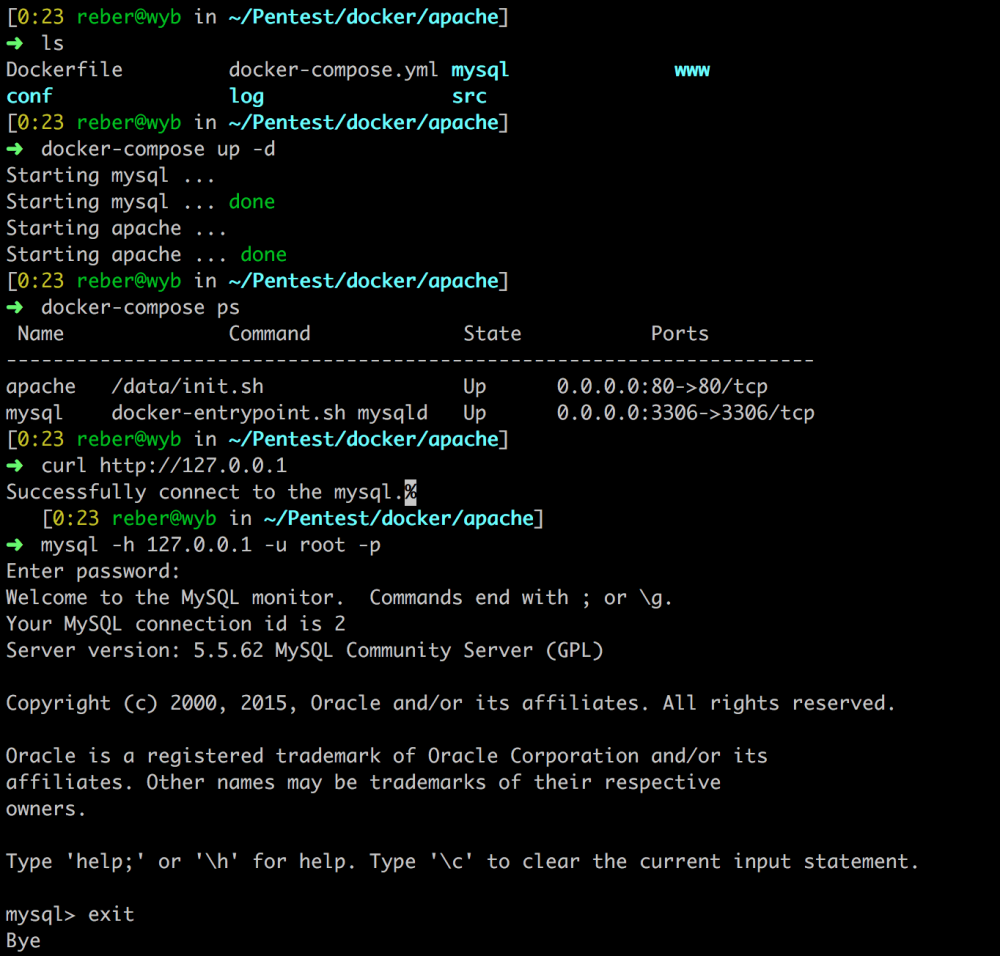Click the 'curl http://127.0.0.1' command
1000x956 pixels.
click(164, 466)
